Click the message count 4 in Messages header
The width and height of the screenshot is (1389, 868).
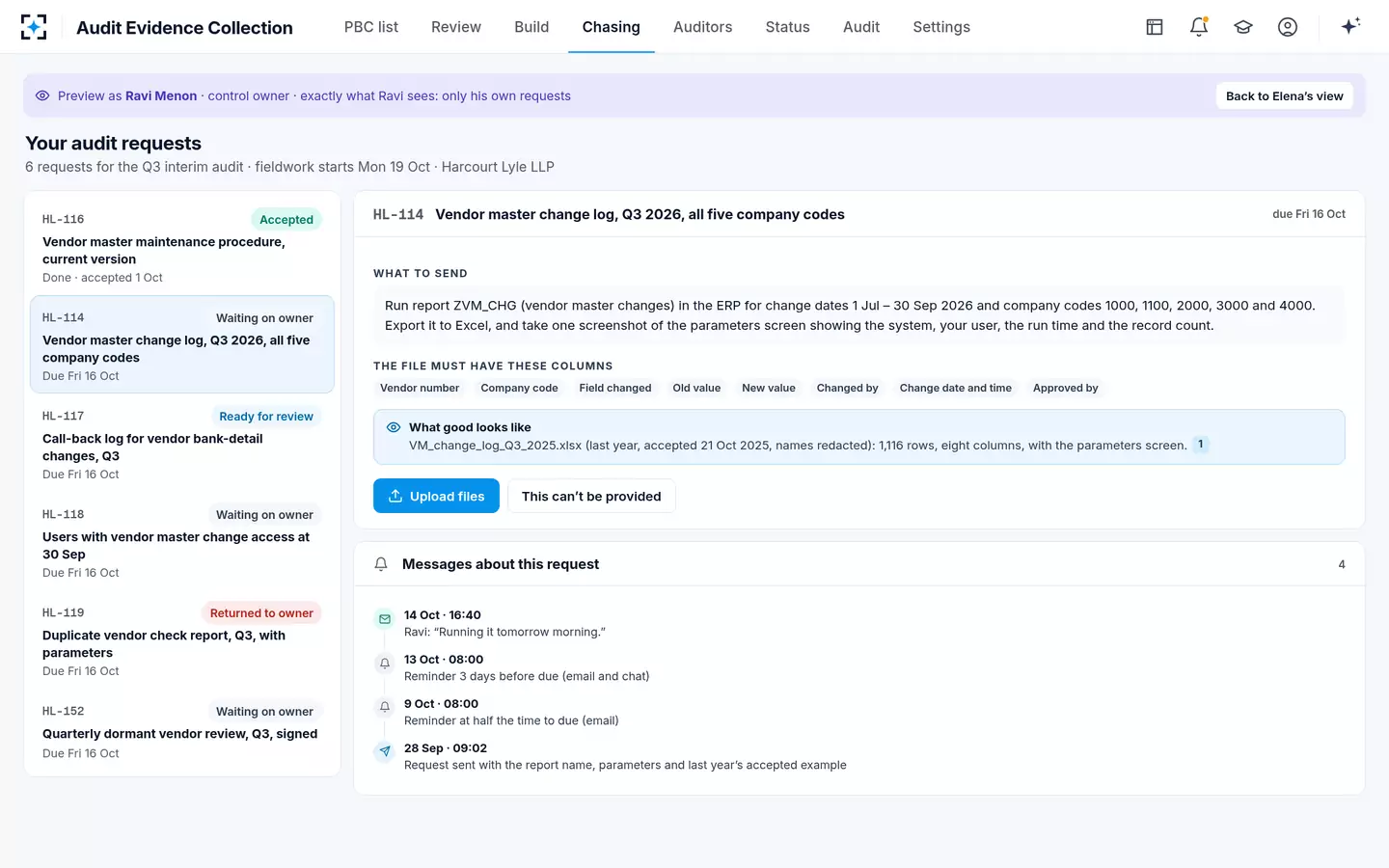coord(1342,564)
